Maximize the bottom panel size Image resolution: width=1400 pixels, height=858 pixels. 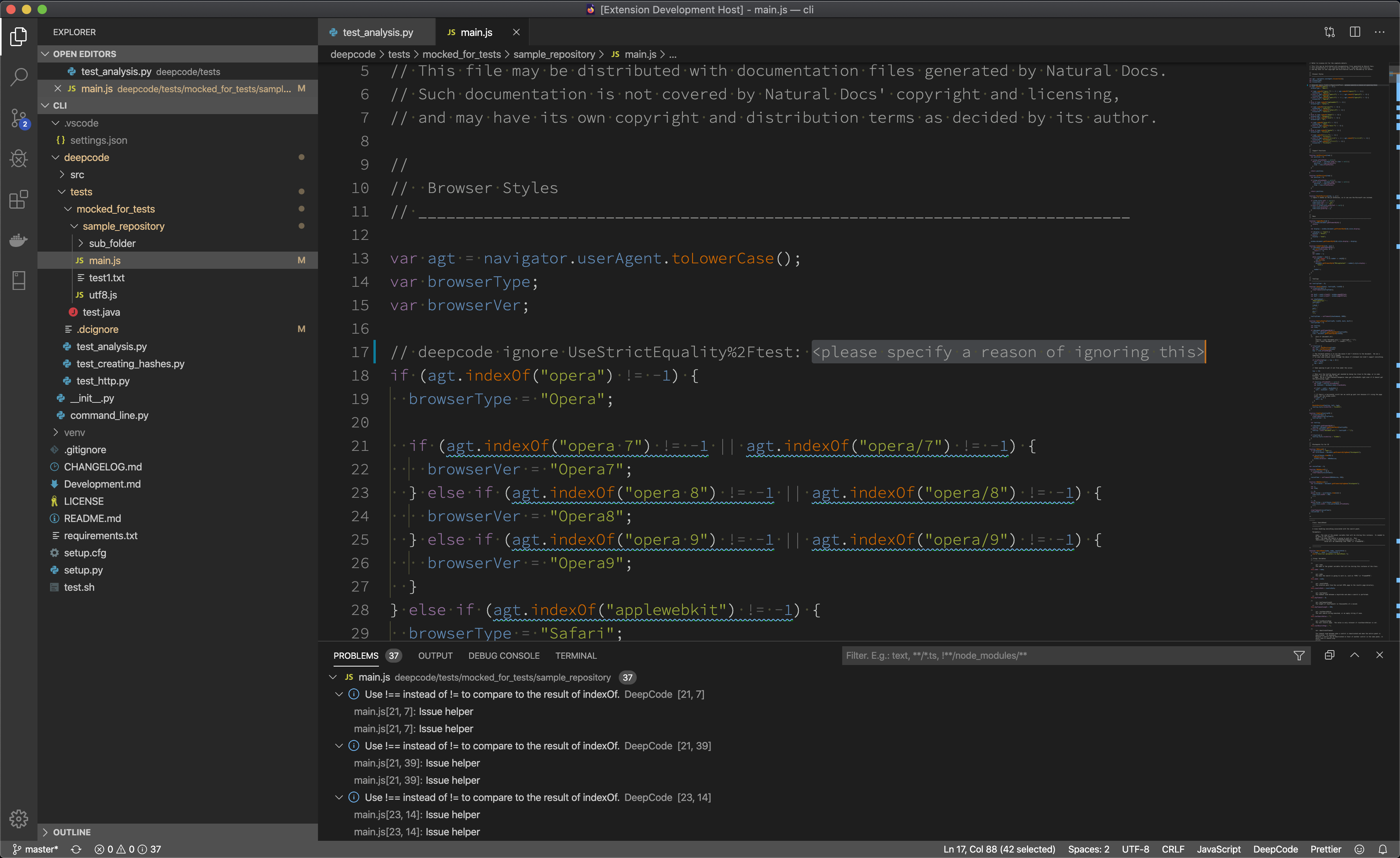(x=1355, y=655)
